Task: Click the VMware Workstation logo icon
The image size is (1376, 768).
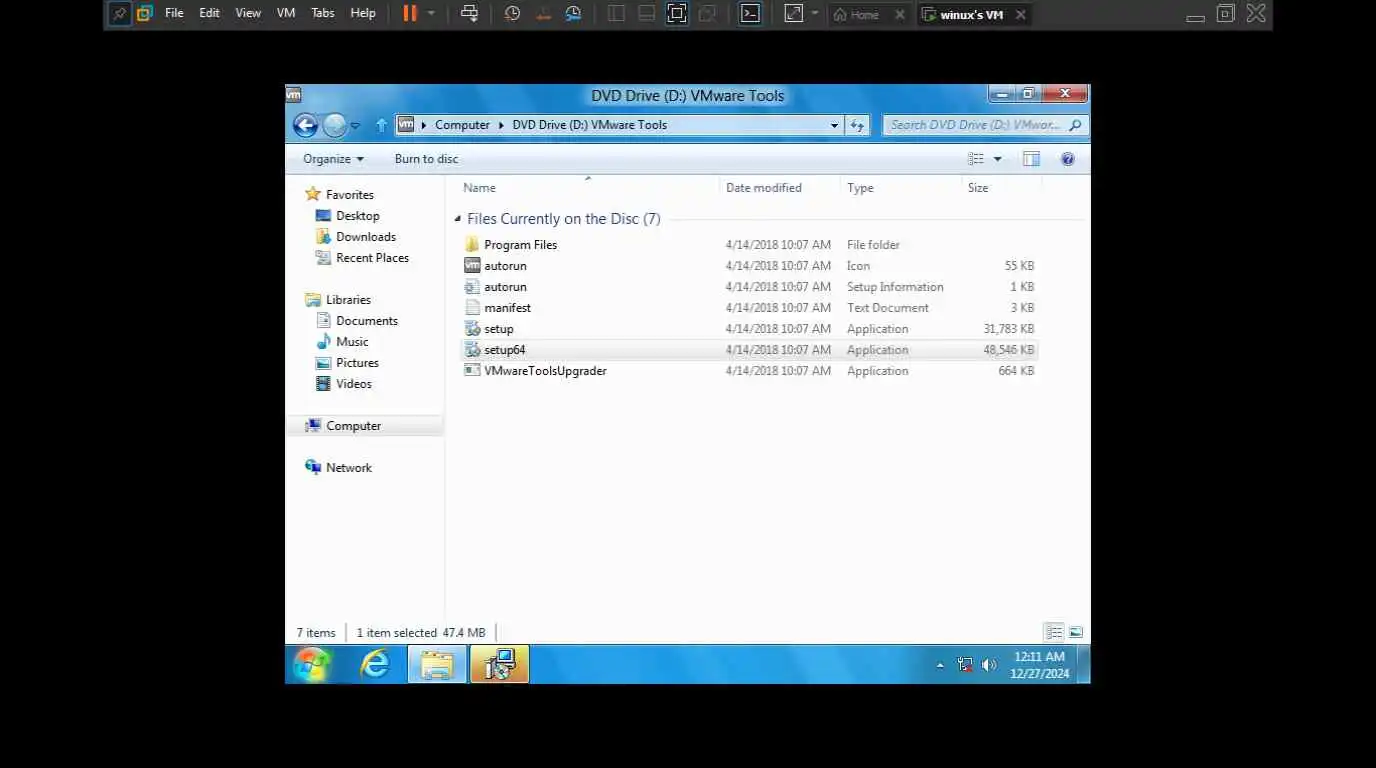Action: point(145,14)
